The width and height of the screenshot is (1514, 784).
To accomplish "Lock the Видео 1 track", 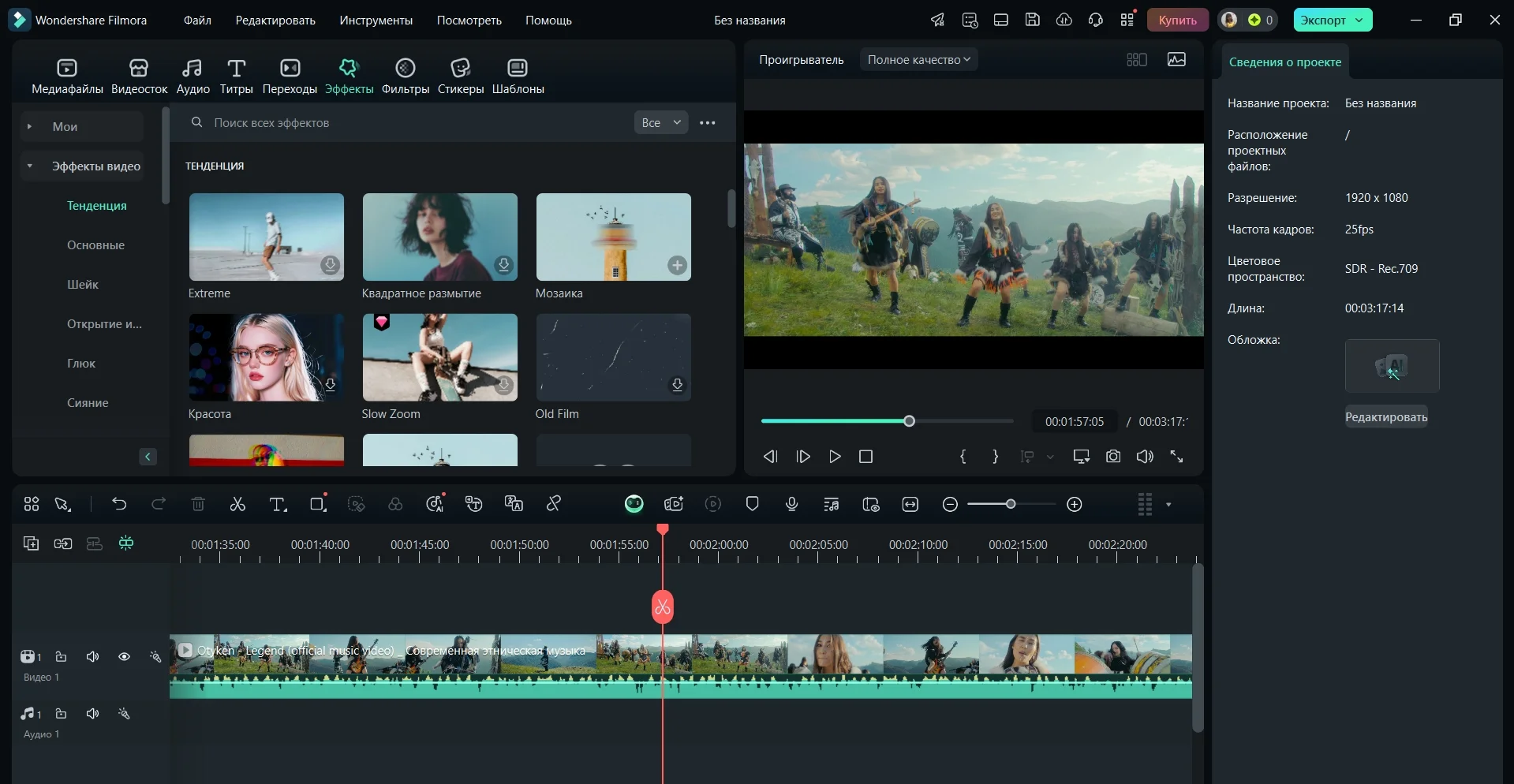I will pos(61,657).
